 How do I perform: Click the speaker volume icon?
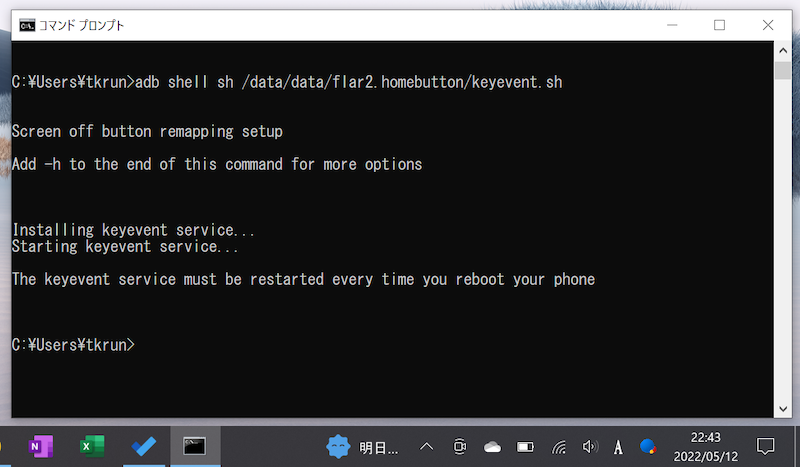(589, 446)
